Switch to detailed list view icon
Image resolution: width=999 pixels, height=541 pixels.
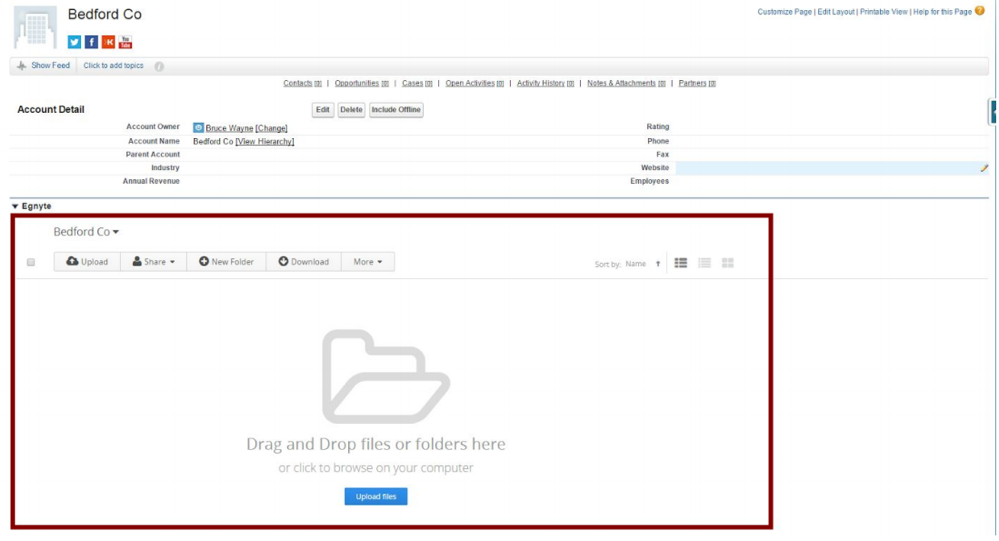[x=681, y=263]
